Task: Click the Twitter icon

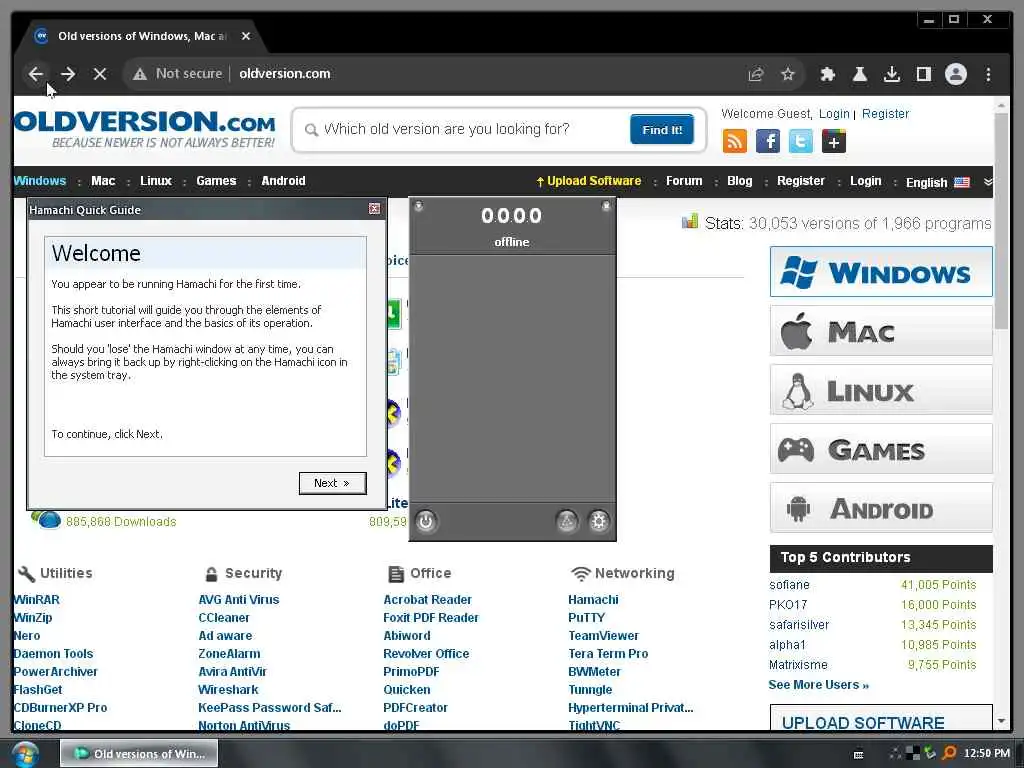Action: pyautogui.click(x=801, y=140)
